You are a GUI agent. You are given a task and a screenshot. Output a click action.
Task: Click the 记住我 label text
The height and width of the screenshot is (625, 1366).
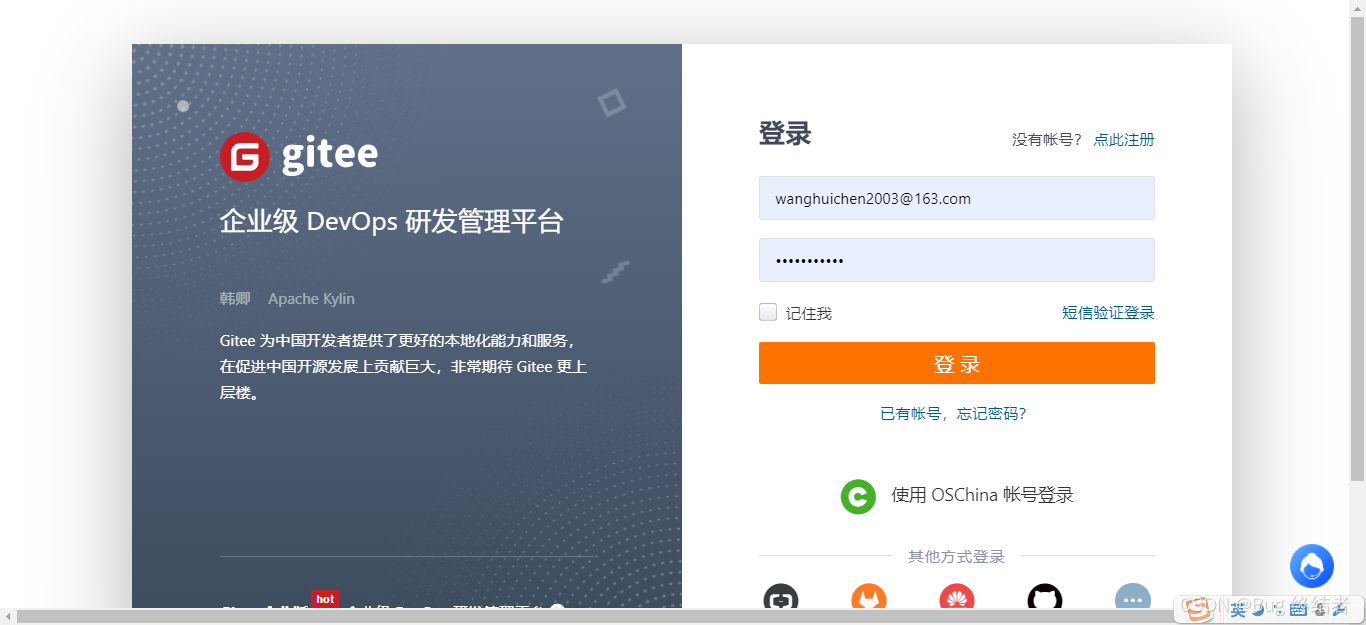coord(808,313)
